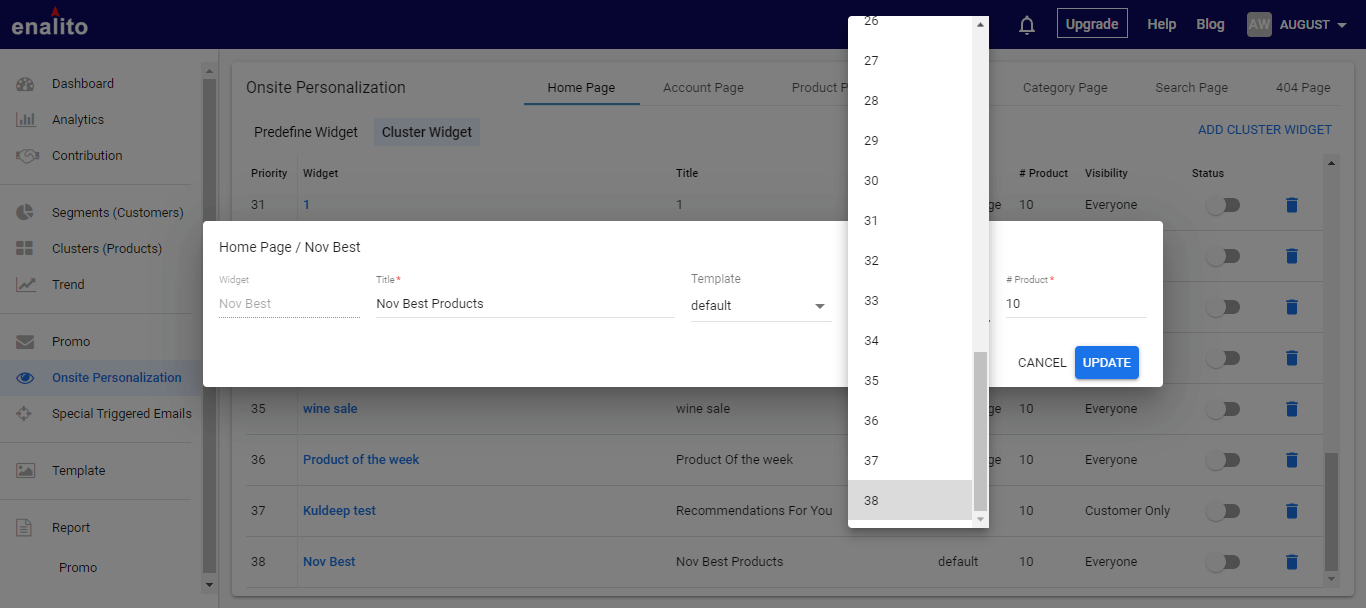Switch to the Account Page tab

click(x=703, y=88)
